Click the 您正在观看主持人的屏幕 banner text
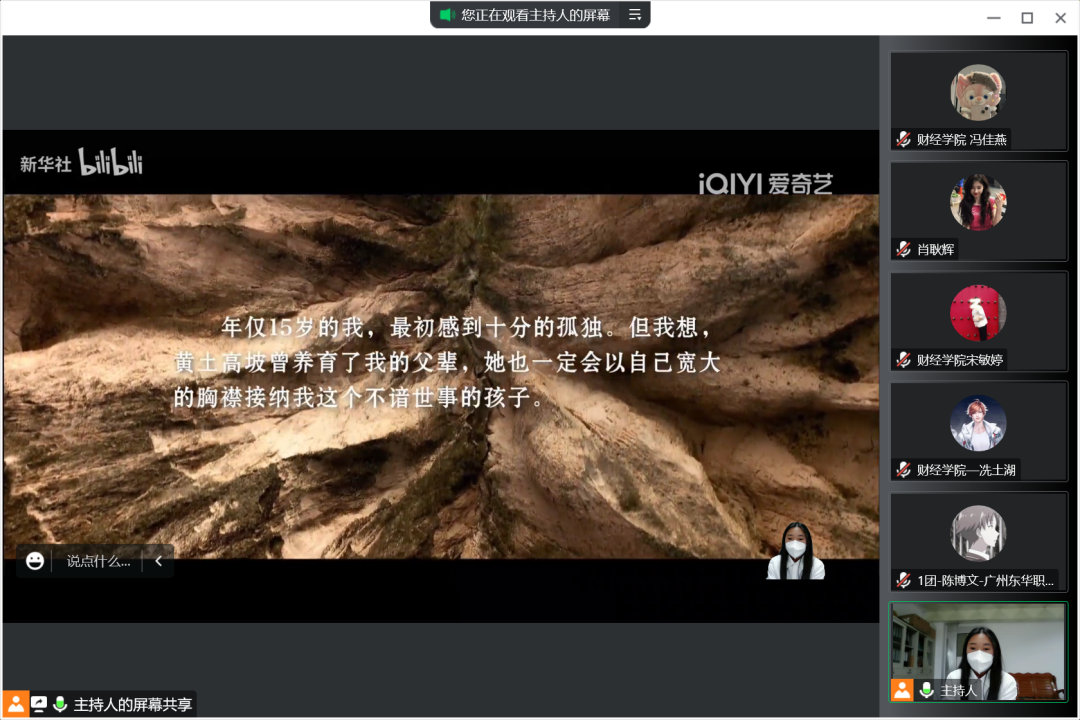1080x720 pixels. [x=535, y=14]
